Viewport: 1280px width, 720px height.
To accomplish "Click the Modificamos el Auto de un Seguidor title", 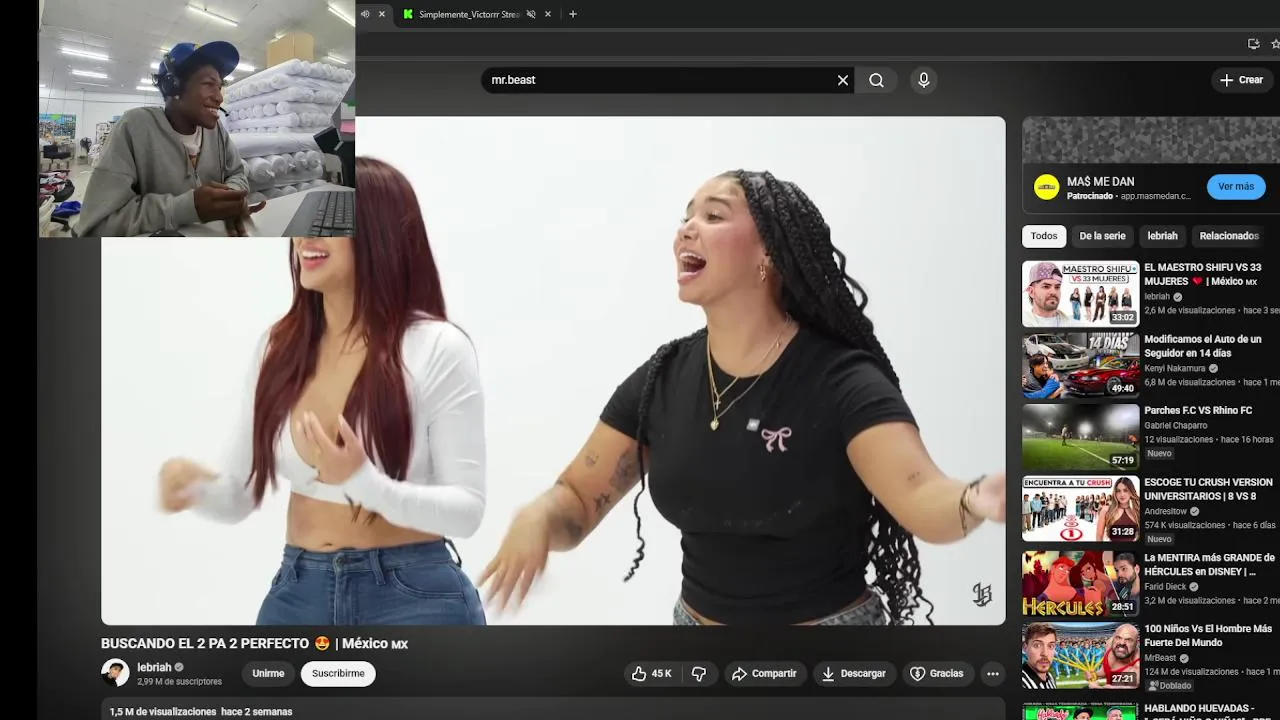I will point(1203,346).
